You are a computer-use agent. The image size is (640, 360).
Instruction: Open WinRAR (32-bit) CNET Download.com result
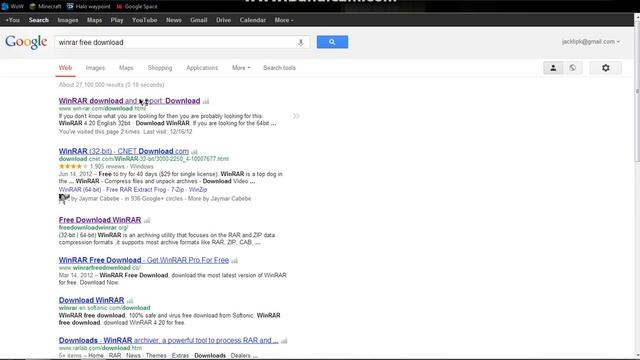pos(124,151)
